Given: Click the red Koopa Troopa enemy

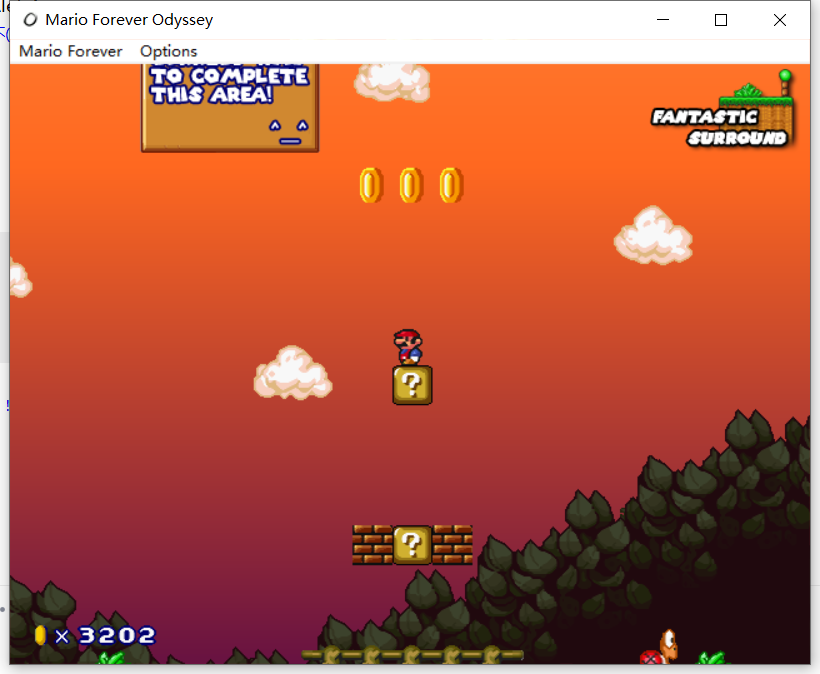Looking at the screenshot, I should 659,647.
